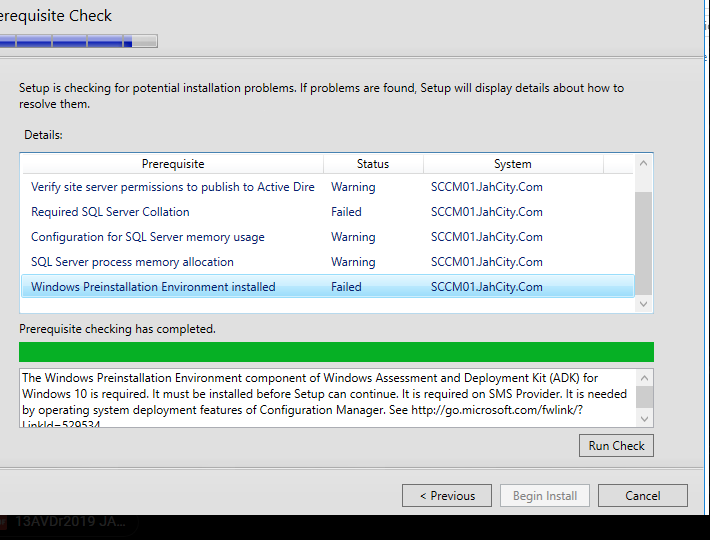Open the 13AVDr2019 taskbar item
The image size is (710, 540).
[70, 522]
